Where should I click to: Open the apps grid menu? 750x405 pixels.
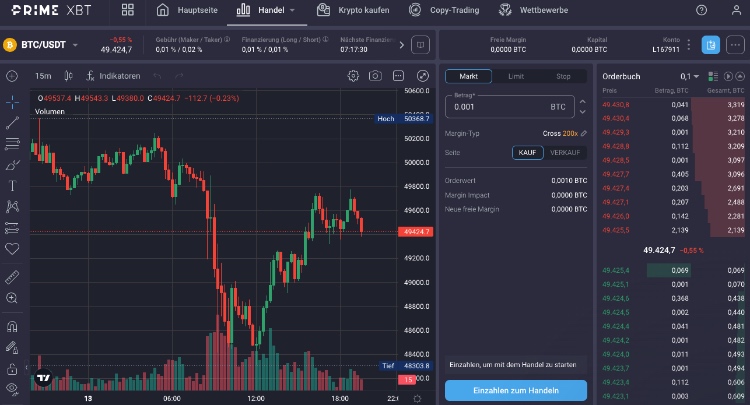click(x=128, y=11)
